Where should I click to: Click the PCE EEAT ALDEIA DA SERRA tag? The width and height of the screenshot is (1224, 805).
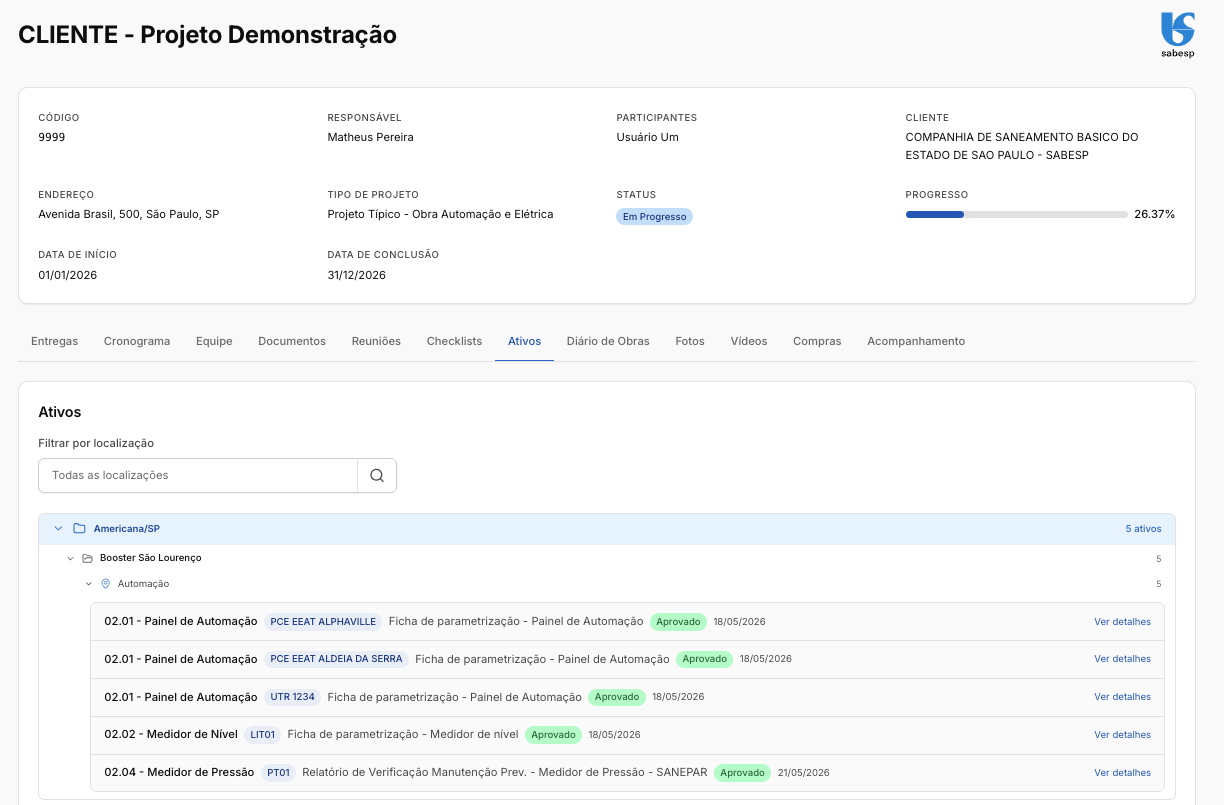[336, 659]
